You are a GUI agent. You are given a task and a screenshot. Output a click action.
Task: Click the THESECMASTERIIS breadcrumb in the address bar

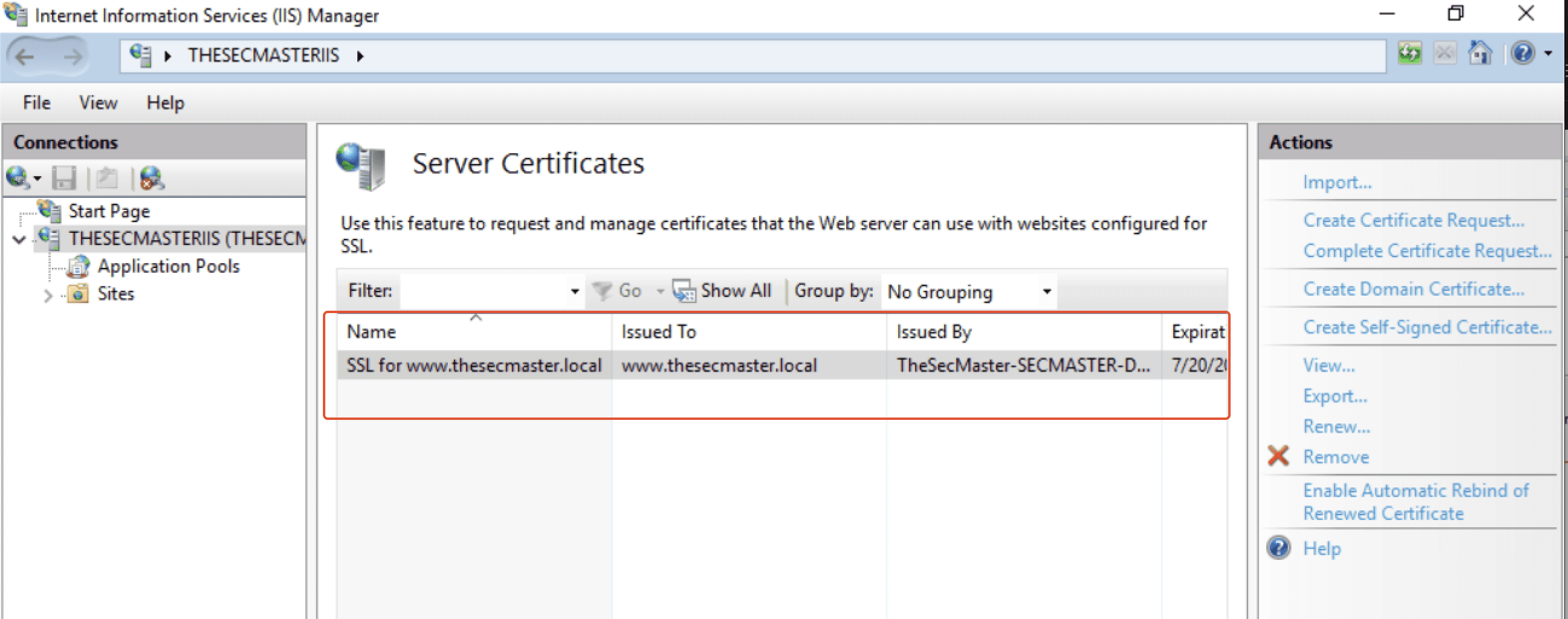click(263, 56)
